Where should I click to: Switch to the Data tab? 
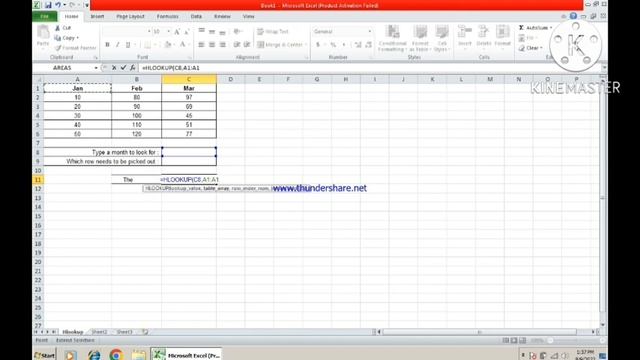click(x=196, y=16)
